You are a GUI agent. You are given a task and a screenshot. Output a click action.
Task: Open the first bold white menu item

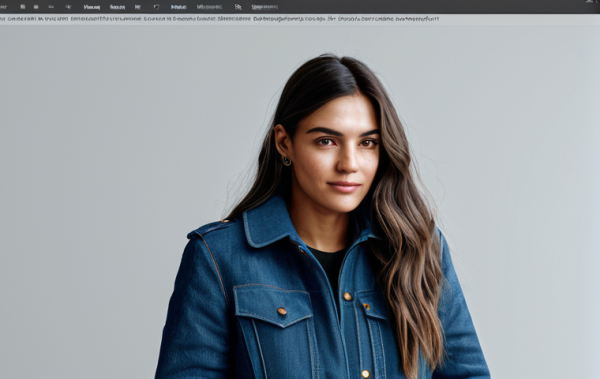coord(92,7)
